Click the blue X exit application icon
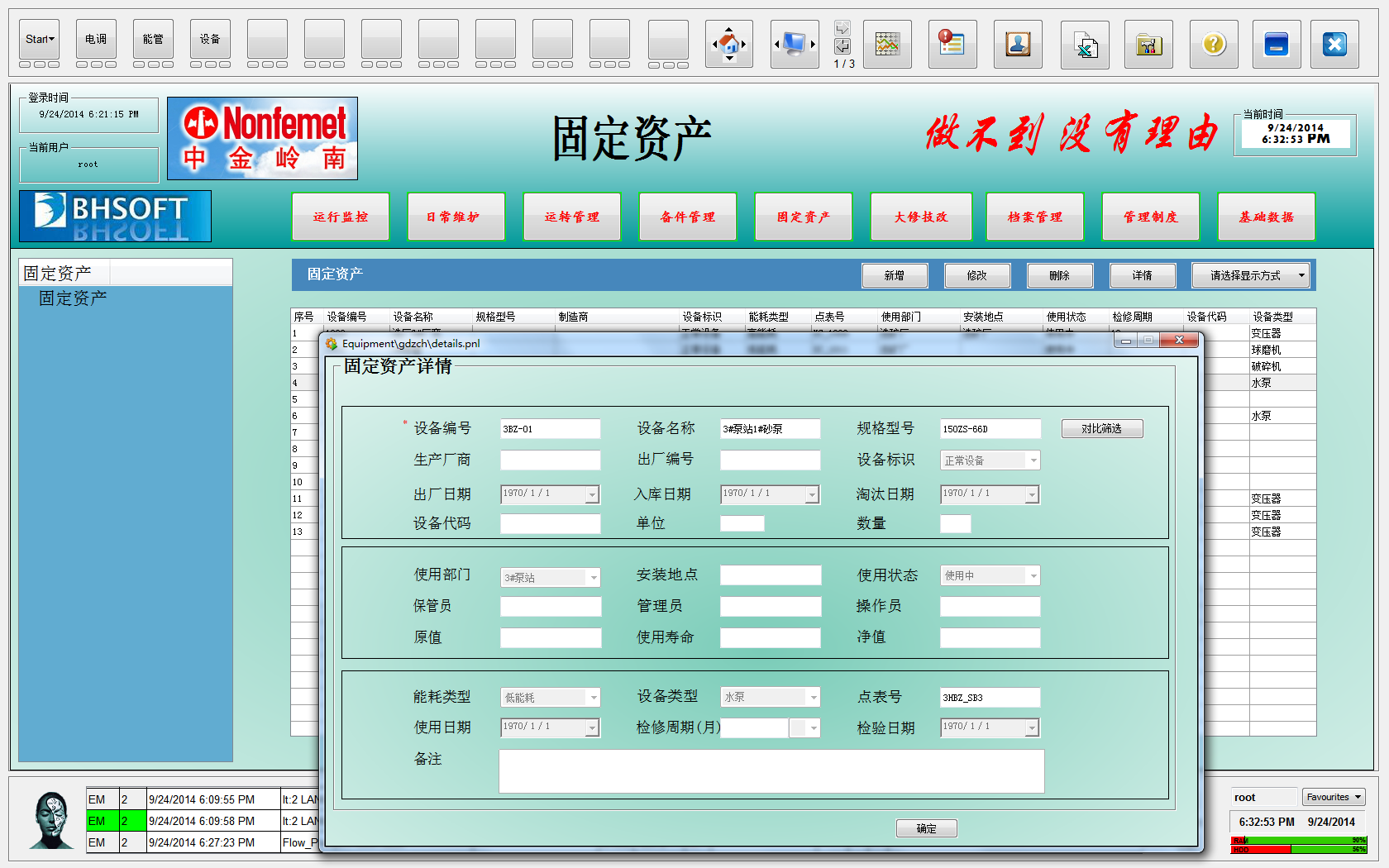1389x868 pixels. [1334, 44]
